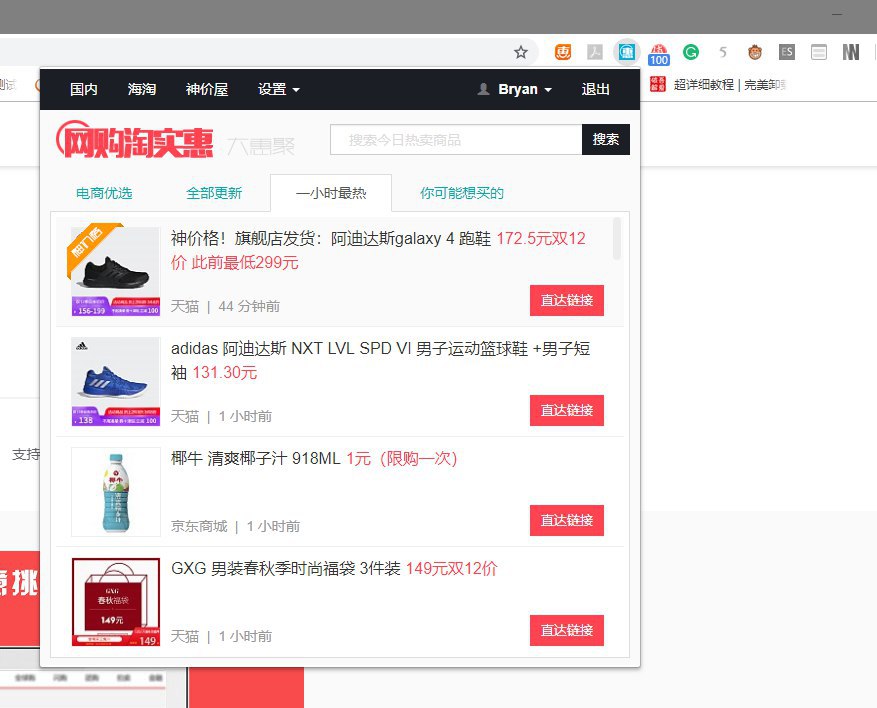877x708 pixels.
Task: Click the user avatar icon beside Bryan
Action: coord(484,89)
